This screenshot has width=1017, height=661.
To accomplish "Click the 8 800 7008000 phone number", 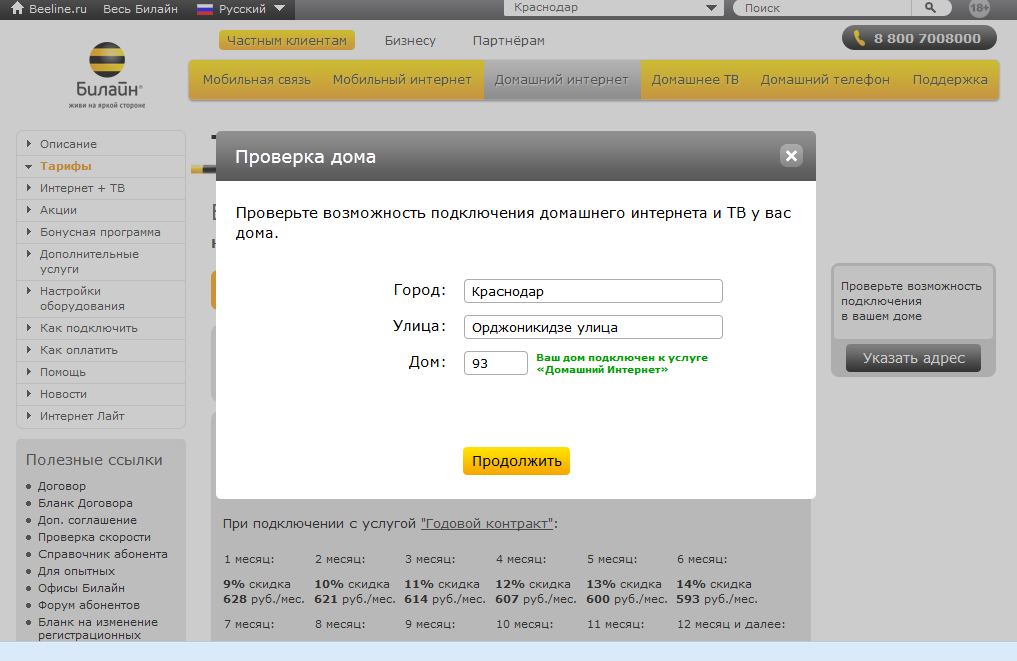I will pos(927,38).
